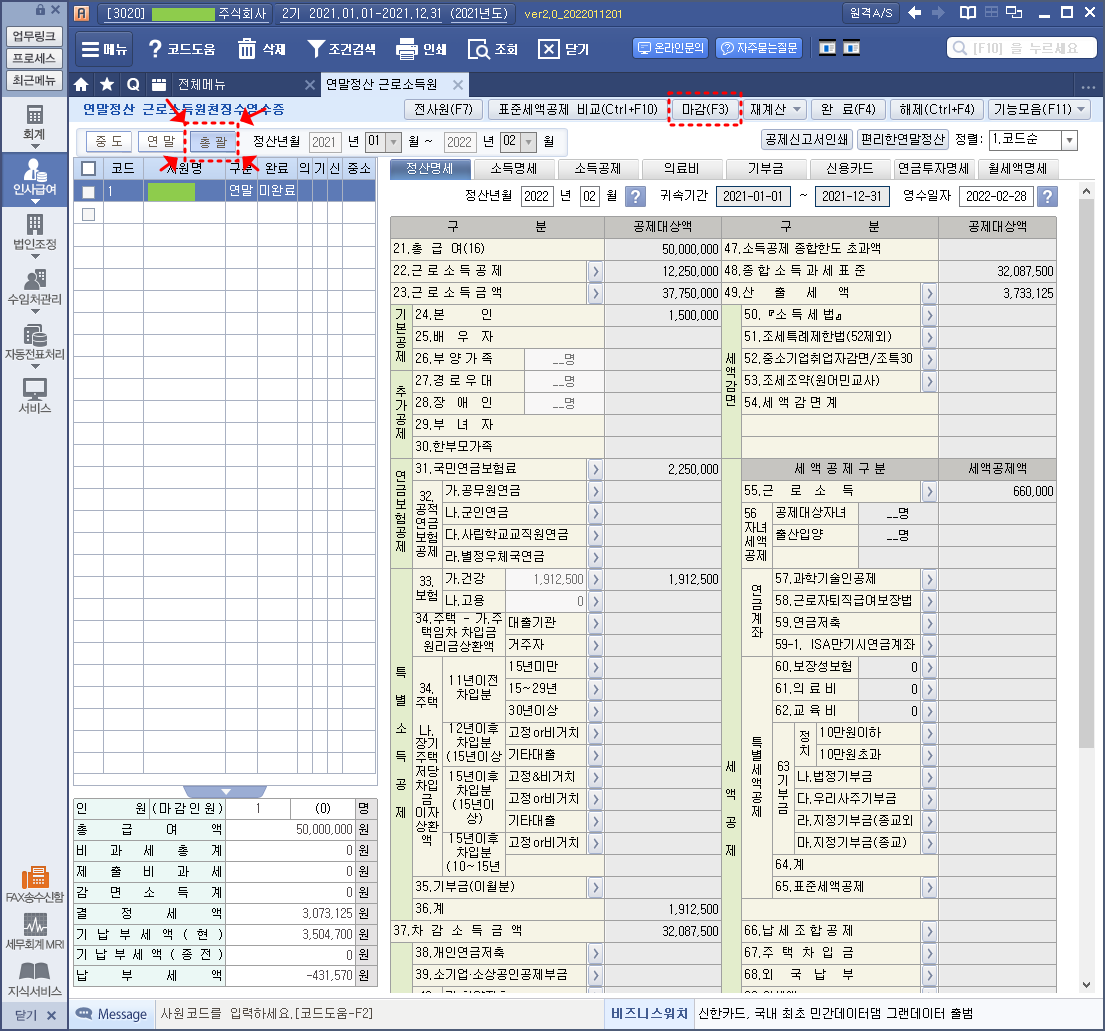Open FAX송수신함 in sidebar
This screenshot has width=1105, height=1031.
point(35,884)
